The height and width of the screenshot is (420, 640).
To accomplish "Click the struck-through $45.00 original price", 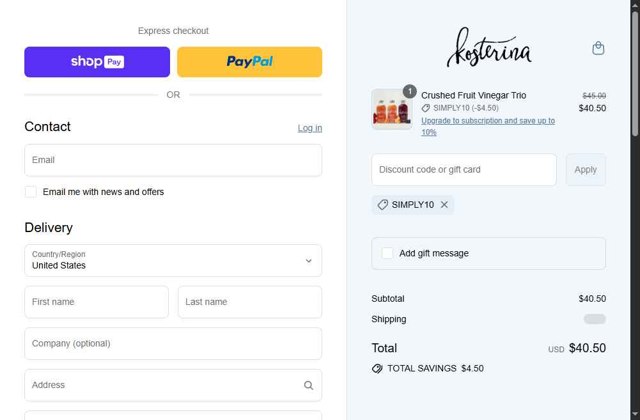I will coord(594,96).
